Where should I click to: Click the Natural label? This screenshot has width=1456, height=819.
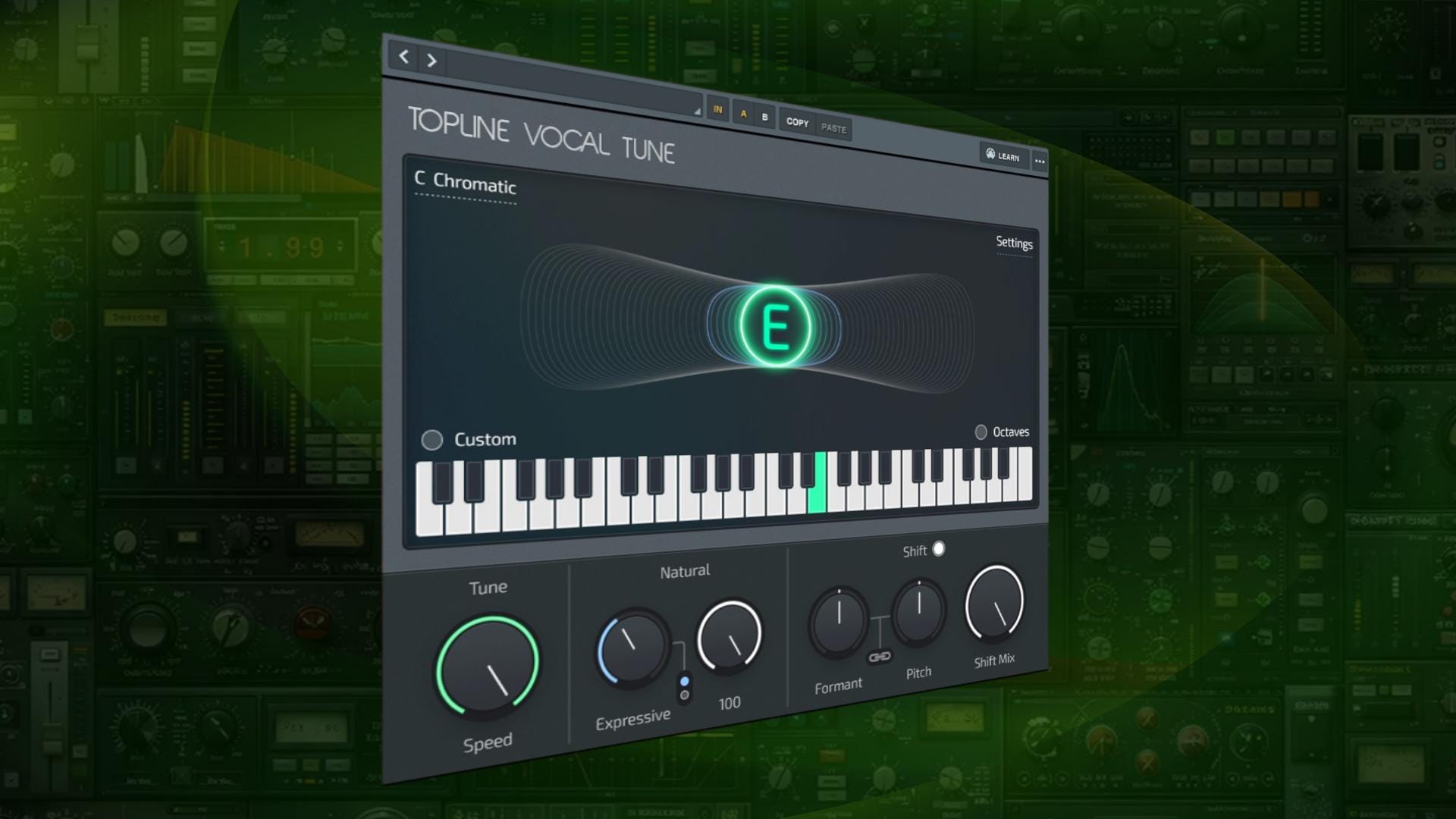coord(685,571)
